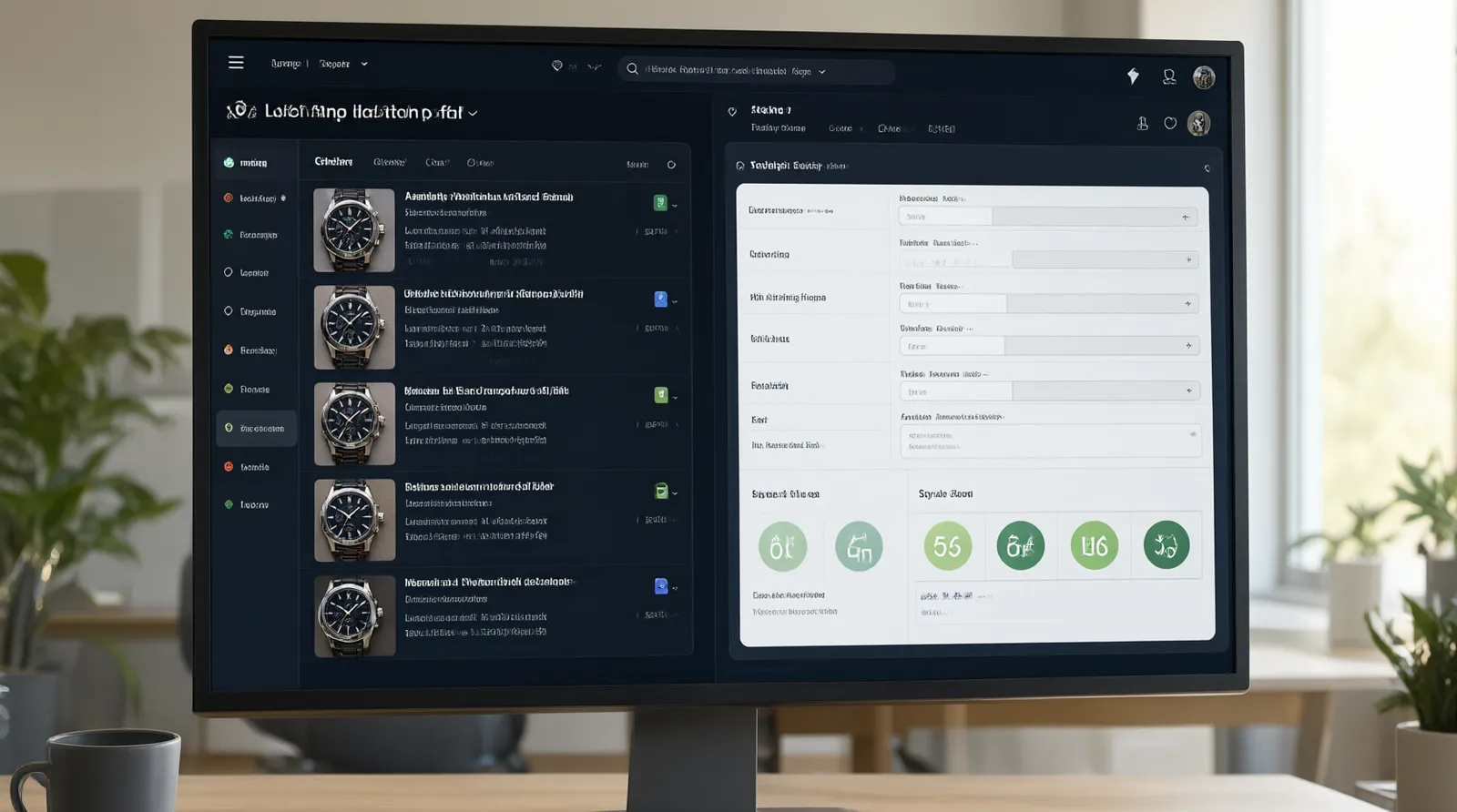This screenshot has width=1457, height=812.
Task: Click the heart-pin icon heading the right panel
Action: point(732,112)
